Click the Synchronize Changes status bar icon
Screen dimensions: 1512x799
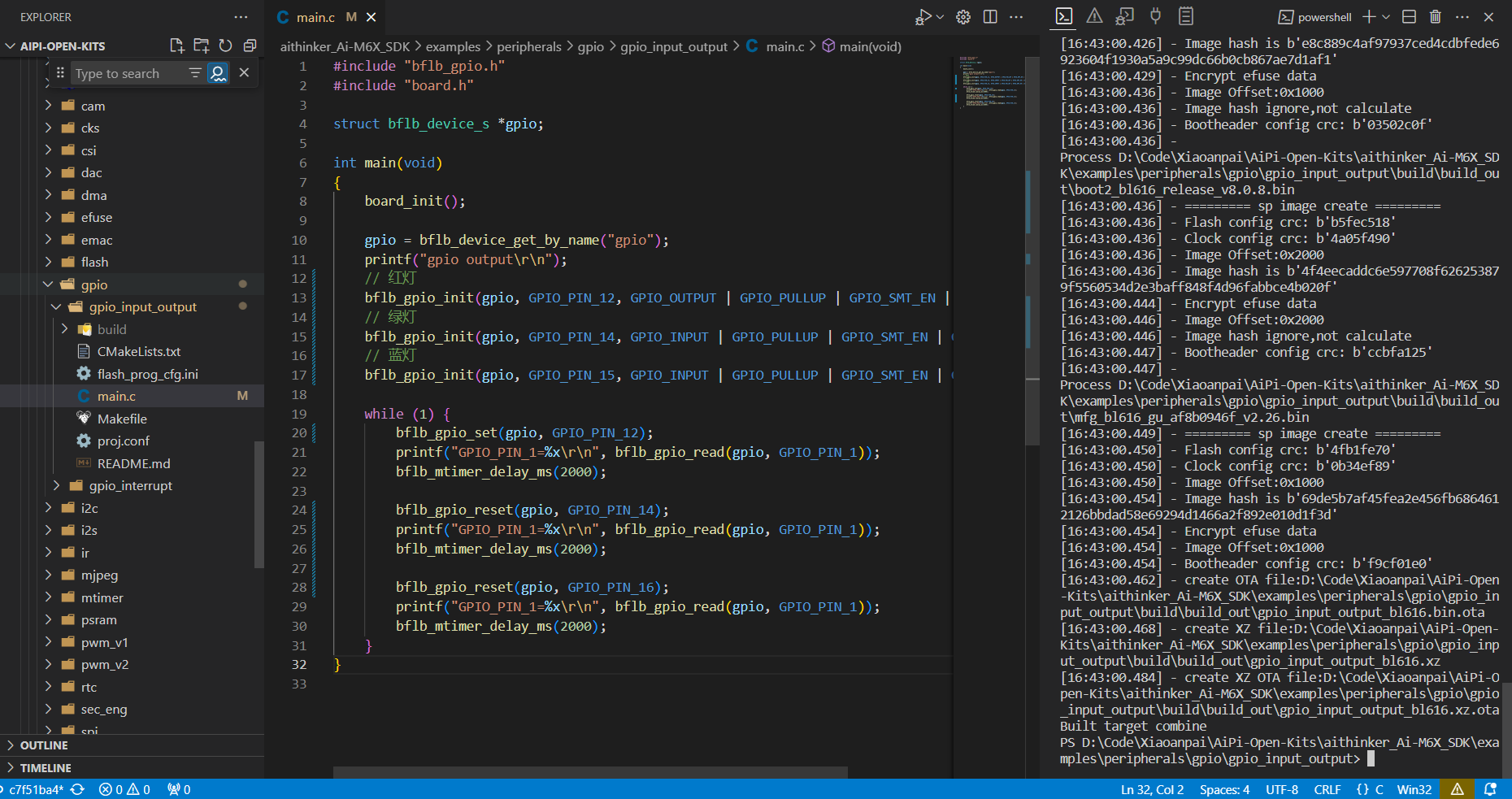tap(78, 789)
